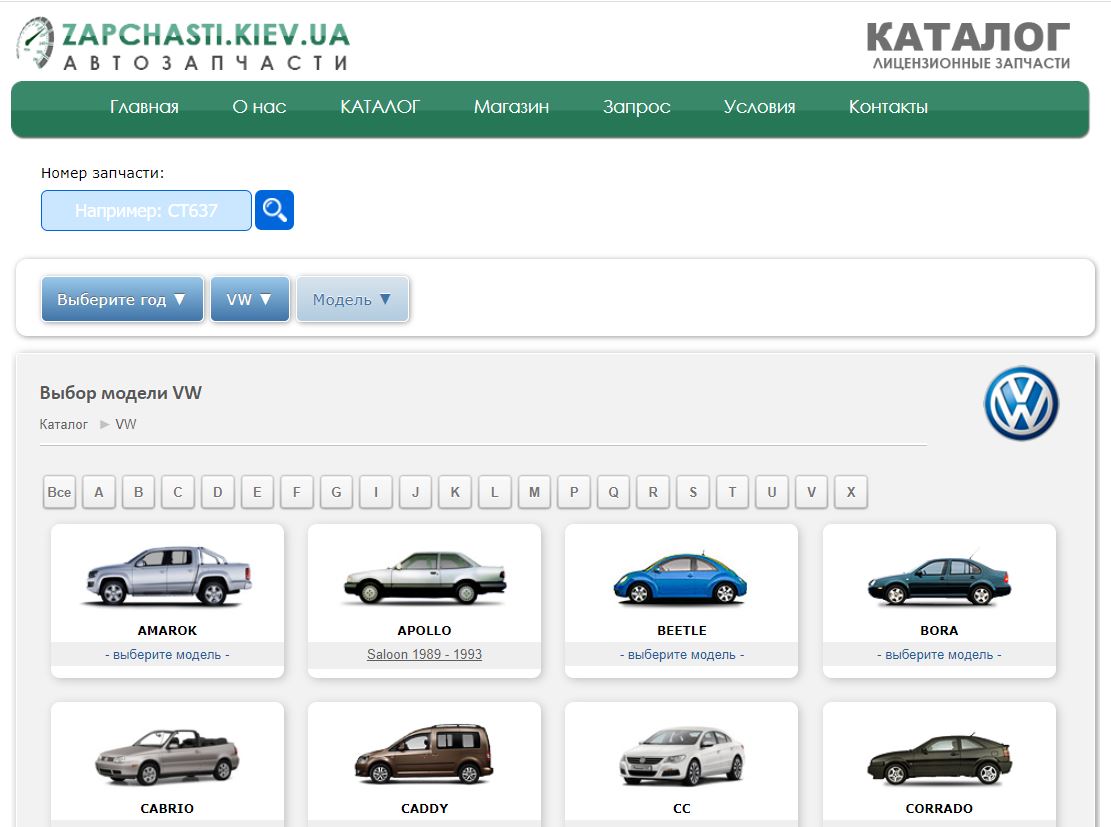Screen dimensions: 1111x827
Task: Click the 'CADDY' model name
Action: click(424, 808)
